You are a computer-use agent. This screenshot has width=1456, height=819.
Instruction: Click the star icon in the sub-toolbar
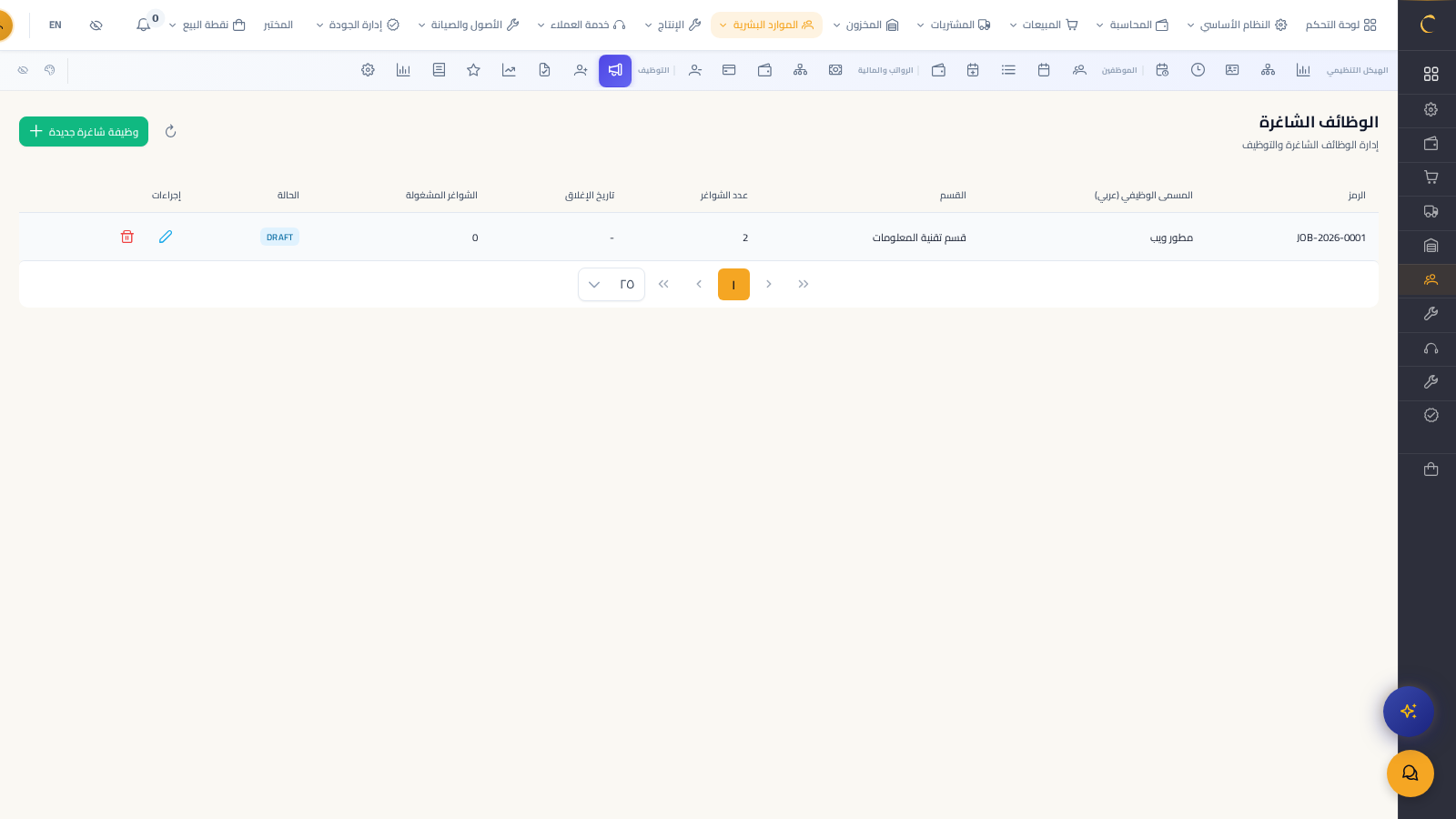tap(473, 70)
